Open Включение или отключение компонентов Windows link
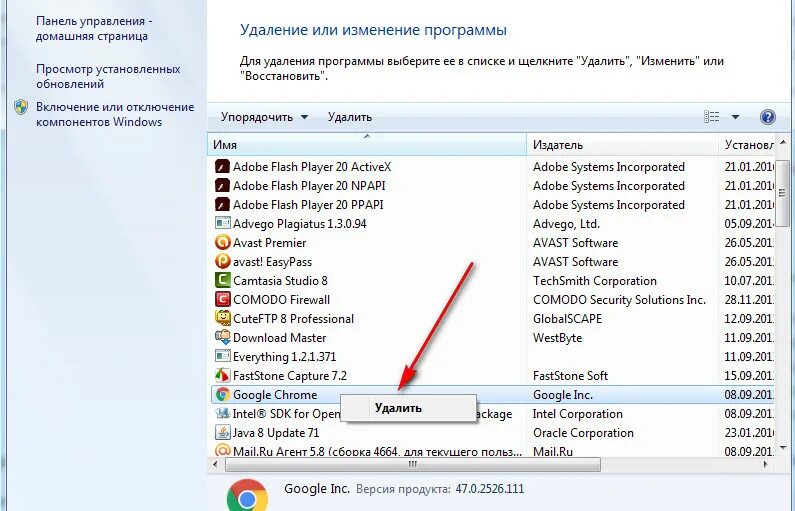This screenshot has width=795, height=511. [115, 115]
